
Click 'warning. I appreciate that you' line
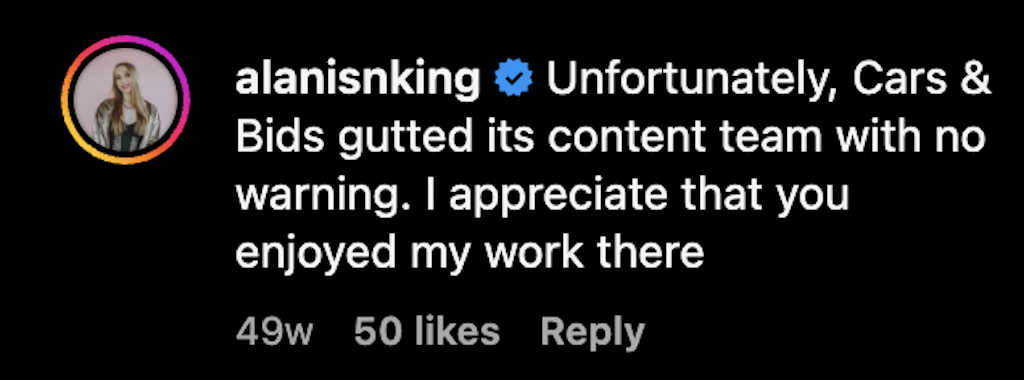tap(541, 197)
